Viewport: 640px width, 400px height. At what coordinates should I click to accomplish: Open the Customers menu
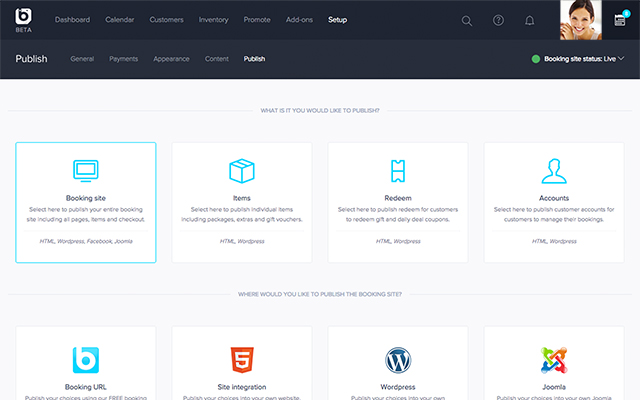point(167,20)
